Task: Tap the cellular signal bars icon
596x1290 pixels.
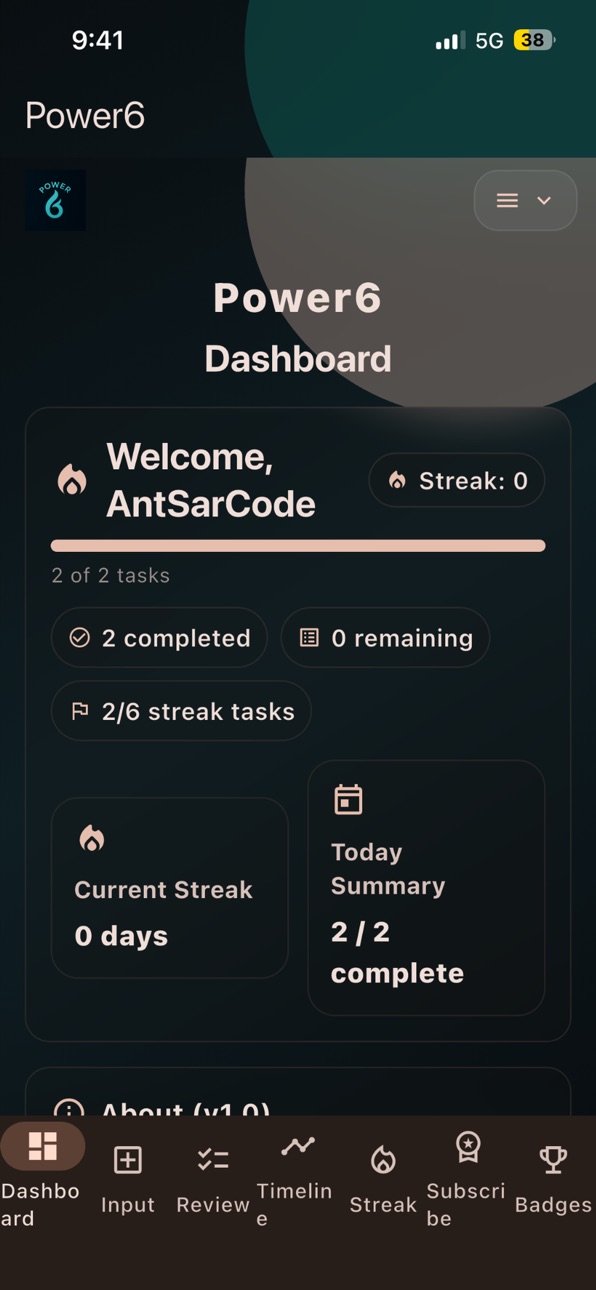Action: [450, 41]
